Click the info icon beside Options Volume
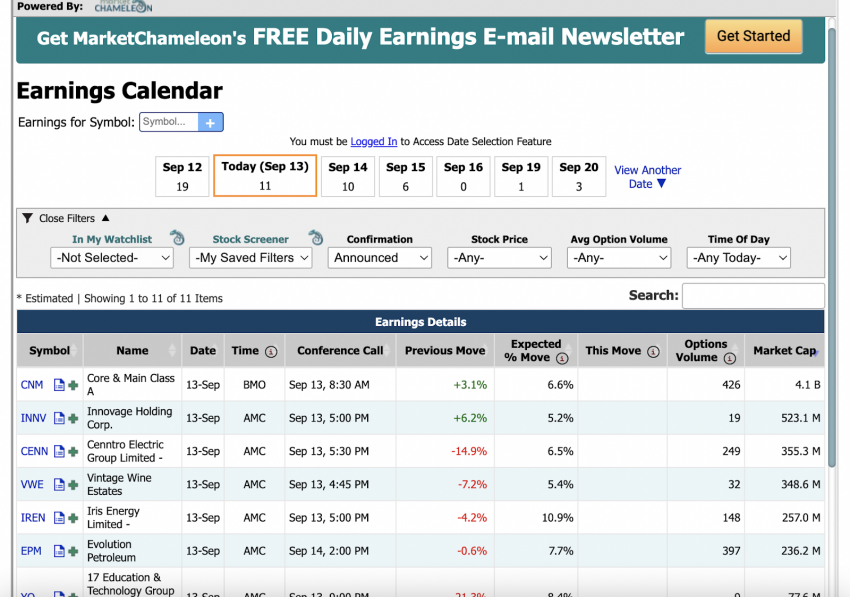The image size is (850, 597). 730,358
